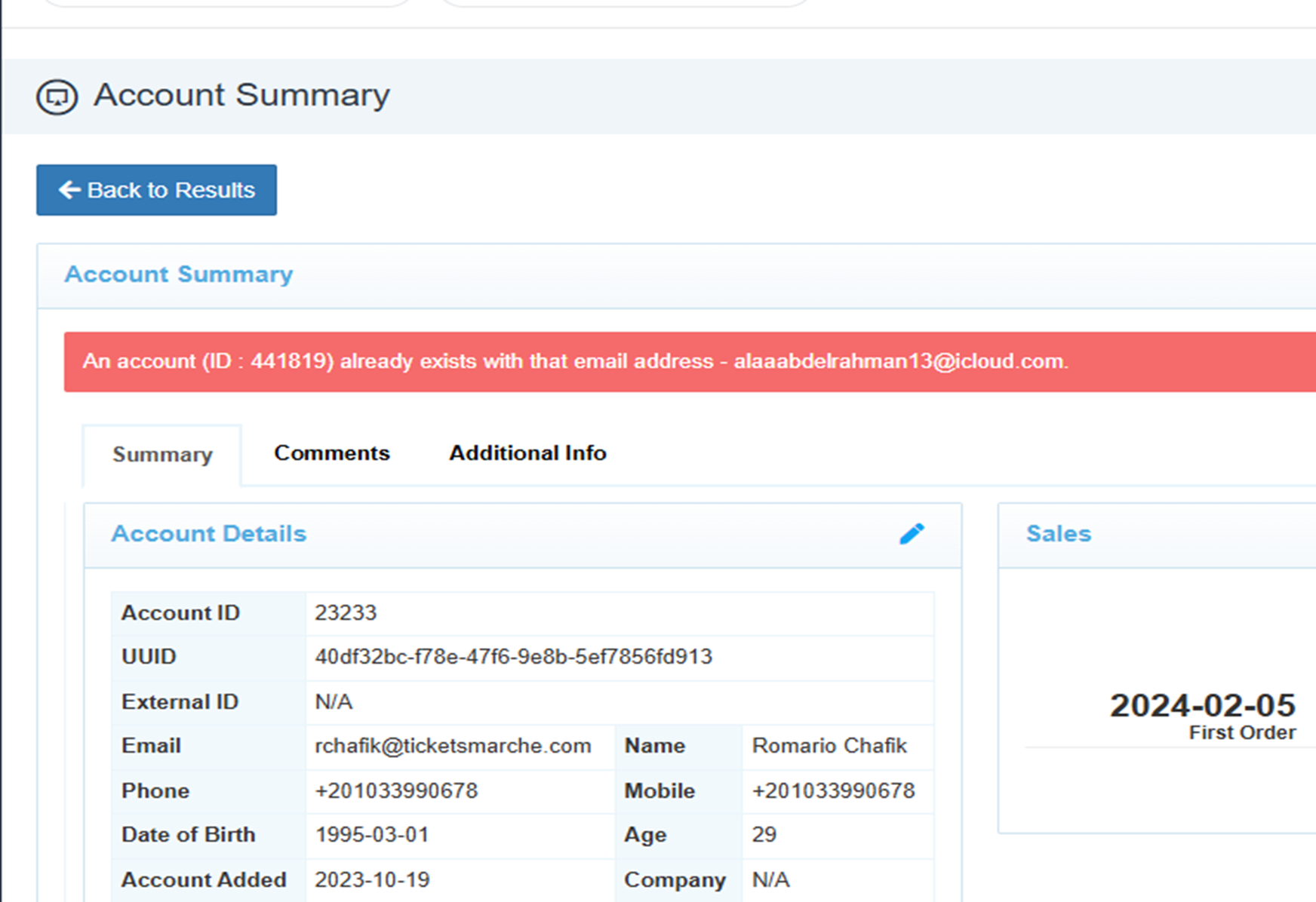This screenshot has height=902, width=1316.
Task: Click the Sales panel heading
Action: click(x=1059, y=533)
